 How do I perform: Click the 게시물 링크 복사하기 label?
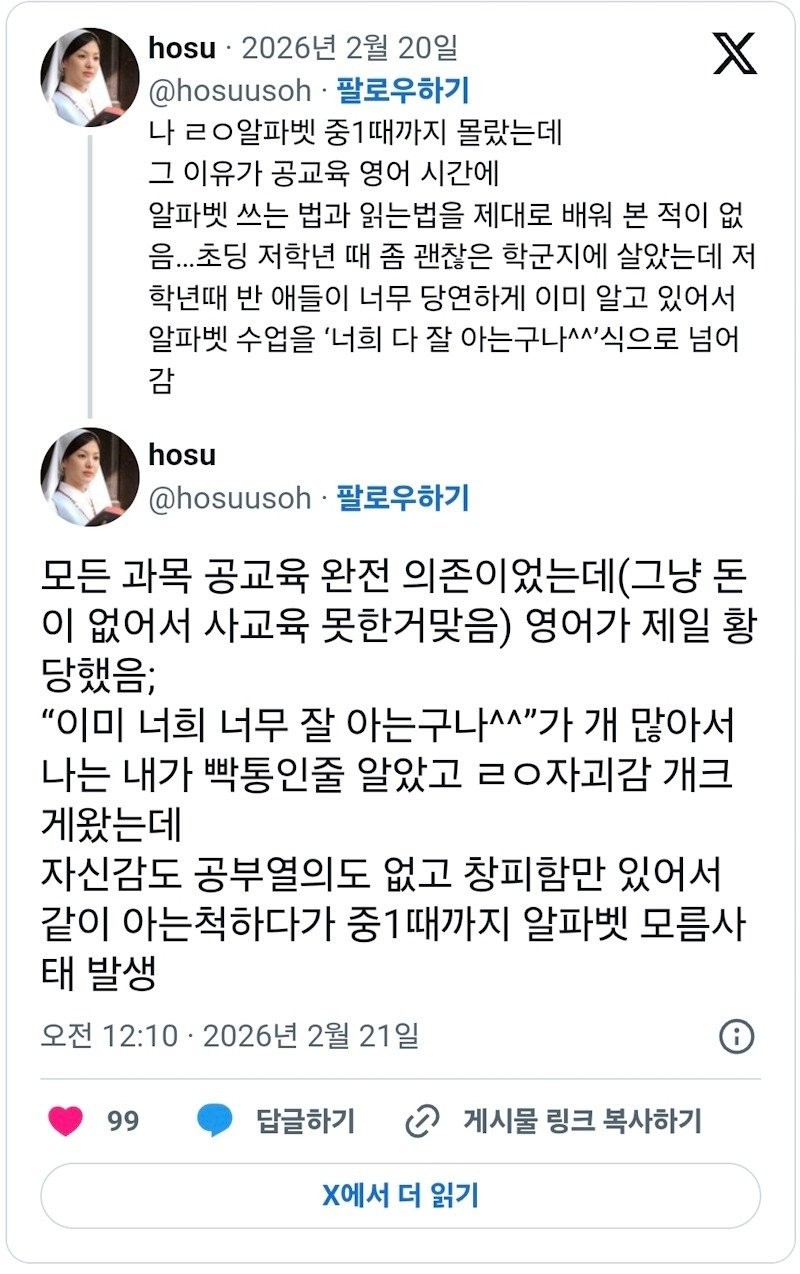582,1121
